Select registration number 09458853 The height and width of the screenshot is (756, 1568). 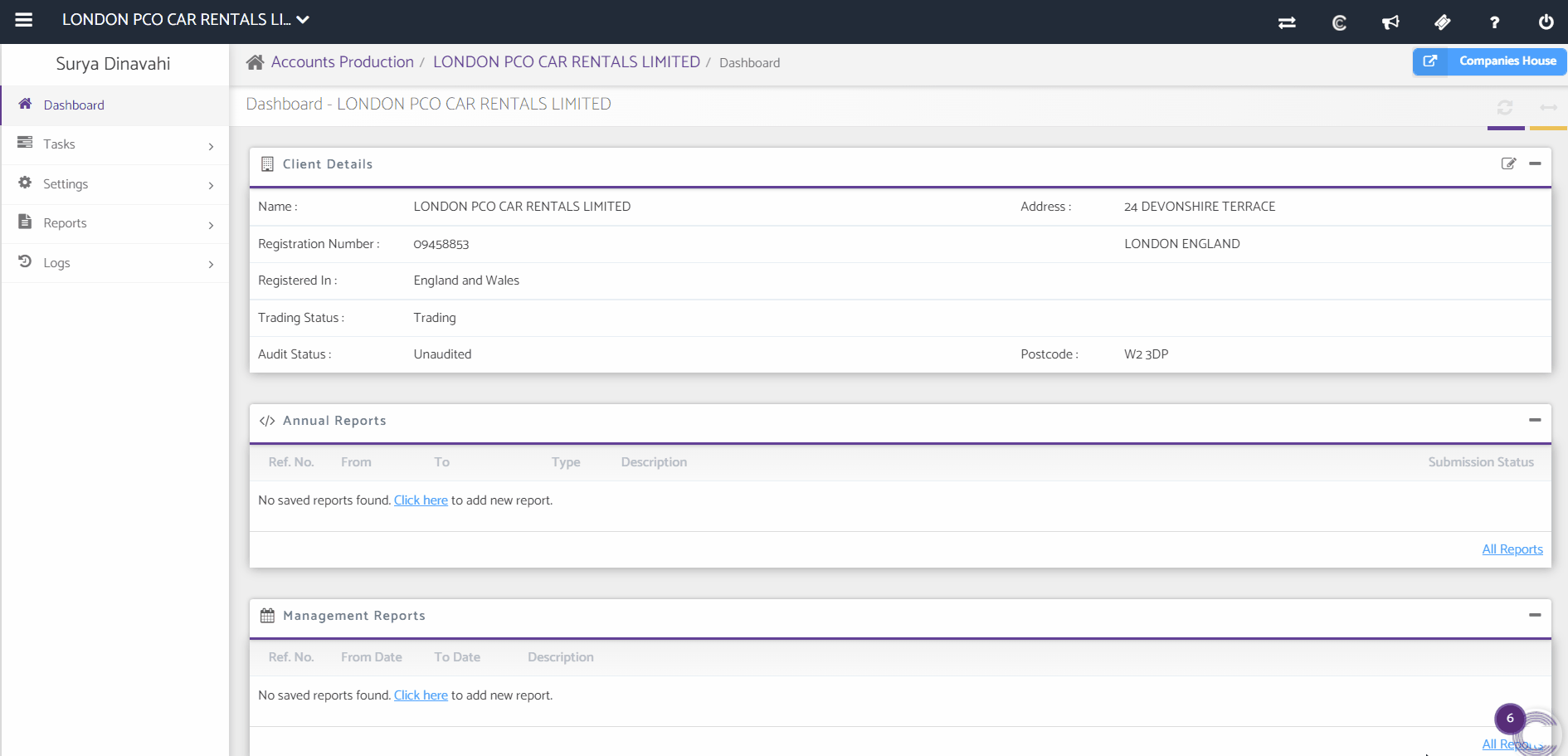(441, 244)
